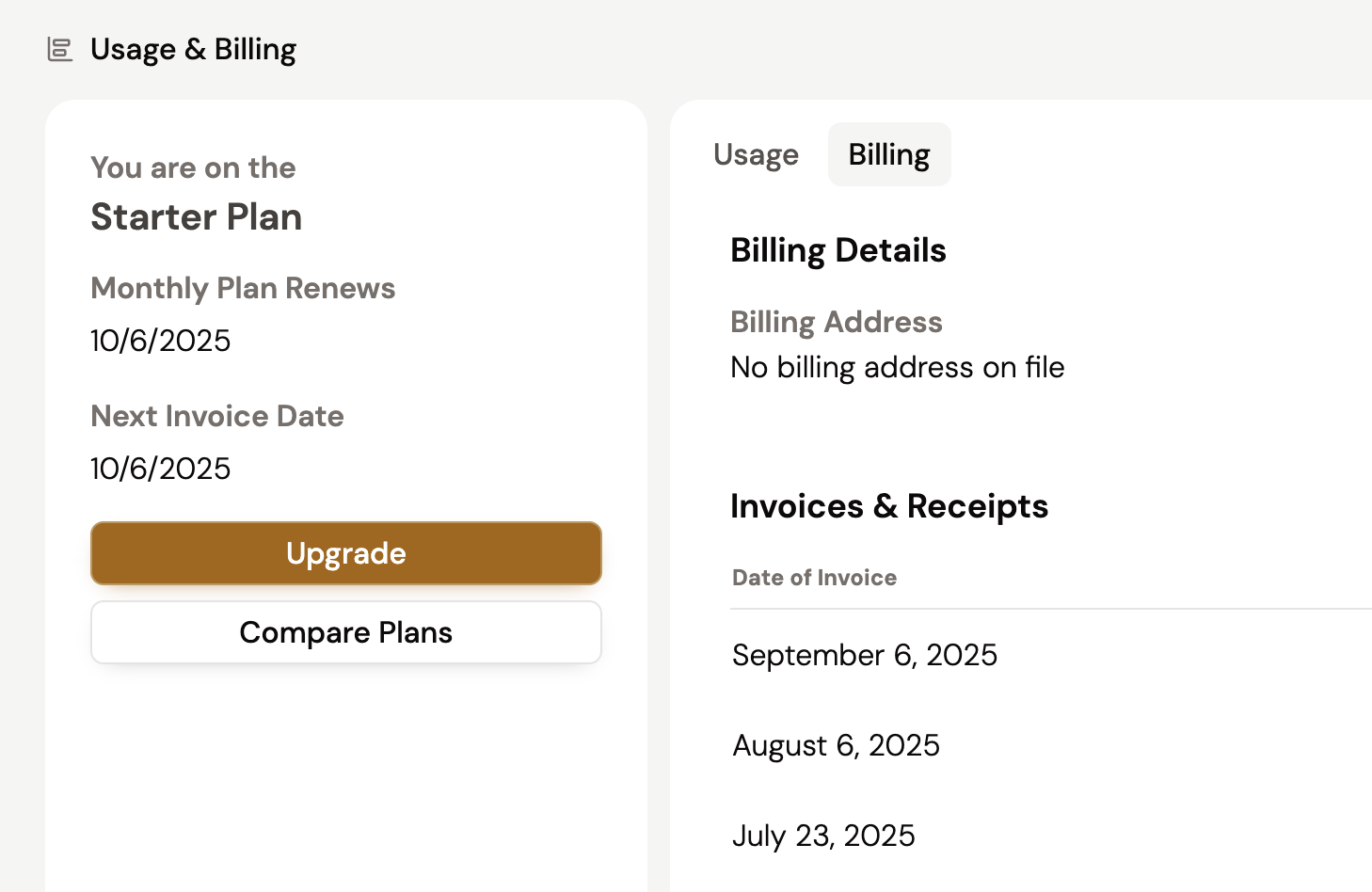Click the You are on the text

(x=193, y=167)
